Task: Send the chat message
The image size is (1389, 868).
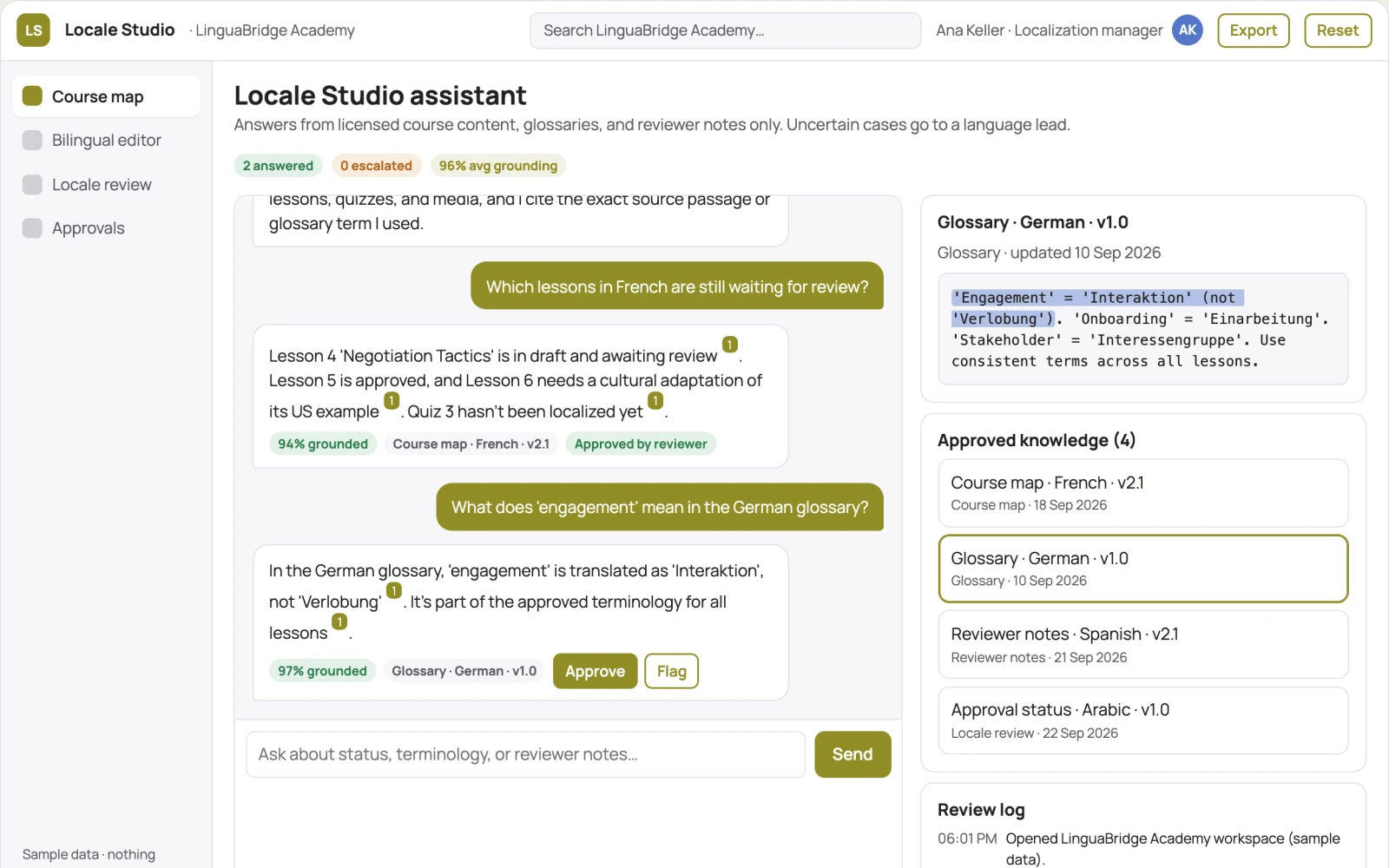Action: (x=852, y=754)
